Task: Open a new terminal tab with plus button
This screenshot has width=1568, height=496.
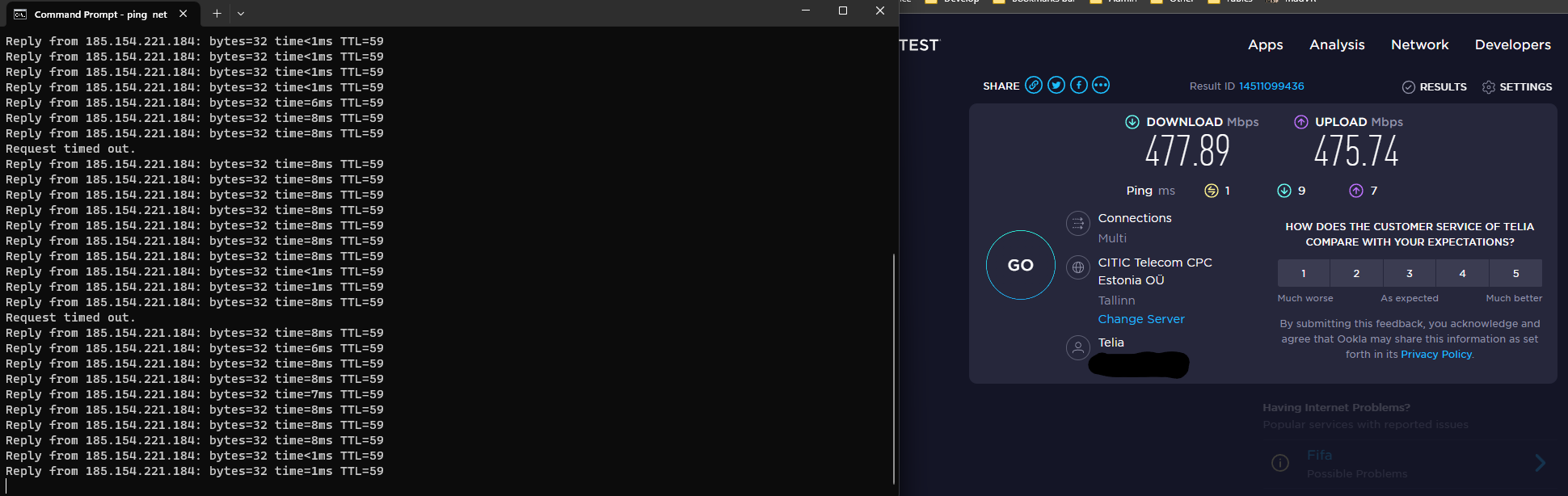Action: (217, 14)
